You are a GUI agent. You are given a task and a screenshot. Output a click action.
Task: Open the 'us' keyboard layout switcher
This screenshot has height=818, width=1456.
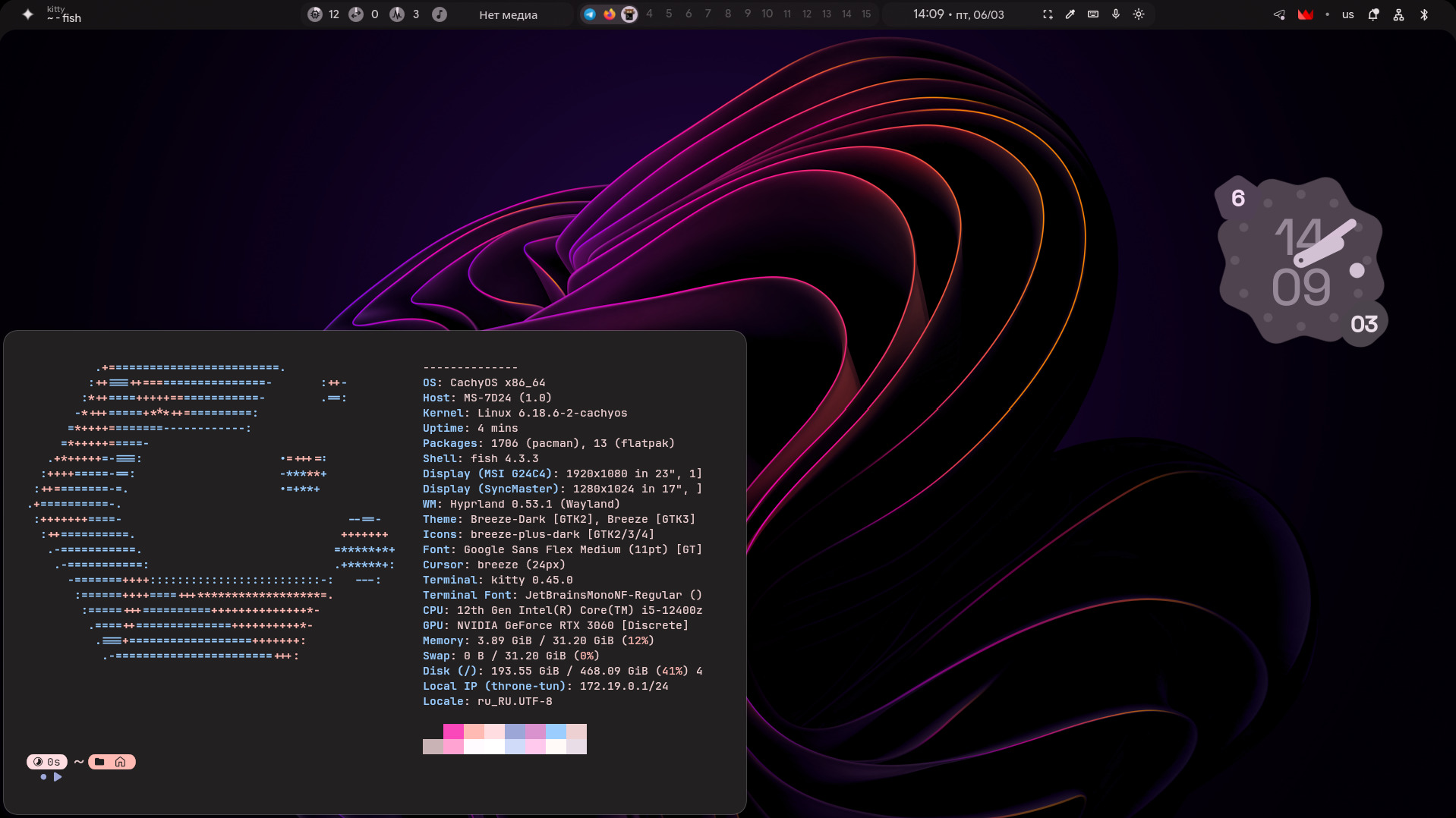coord(1347,14)
